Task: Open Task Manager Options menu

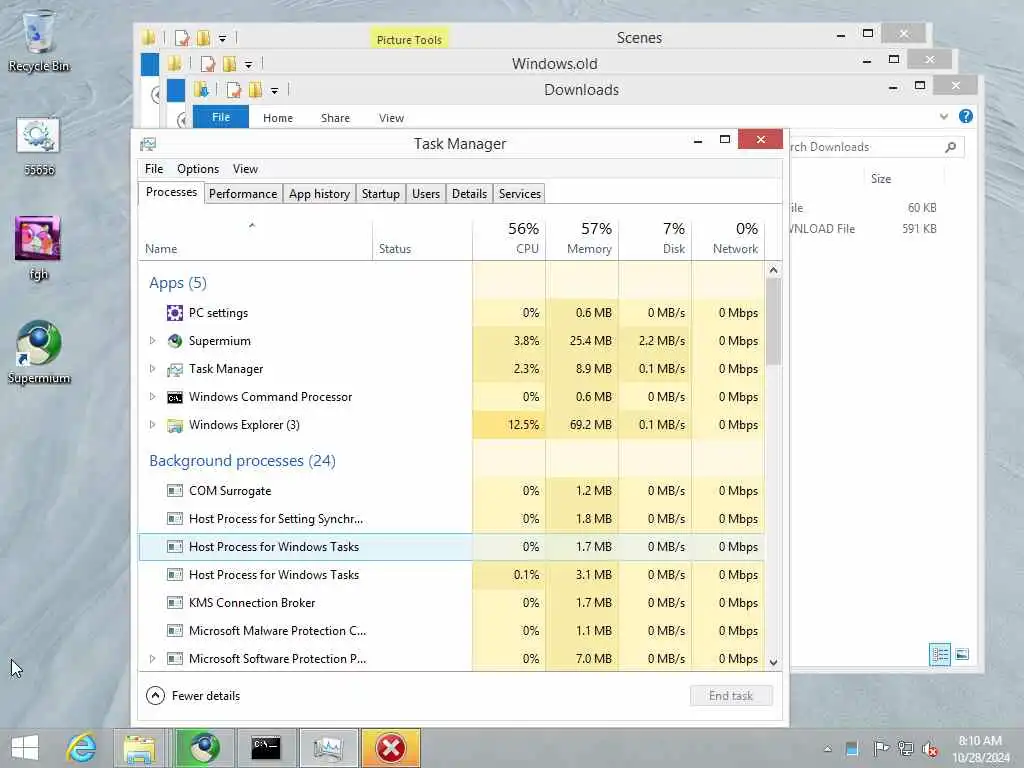Action: click(198, 169)
